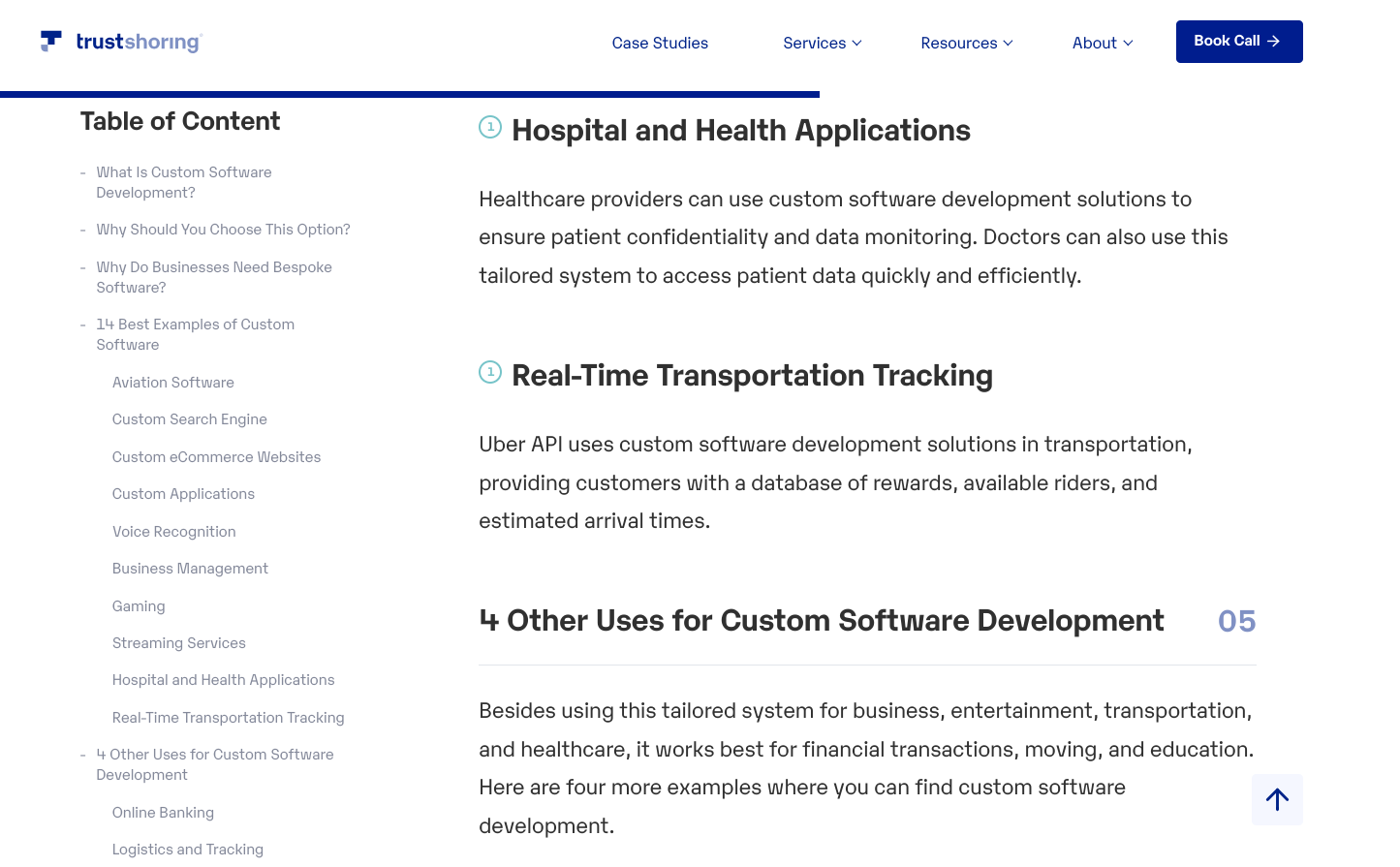
Task: Jump to Custom Applications section
Action: point(183,494)
